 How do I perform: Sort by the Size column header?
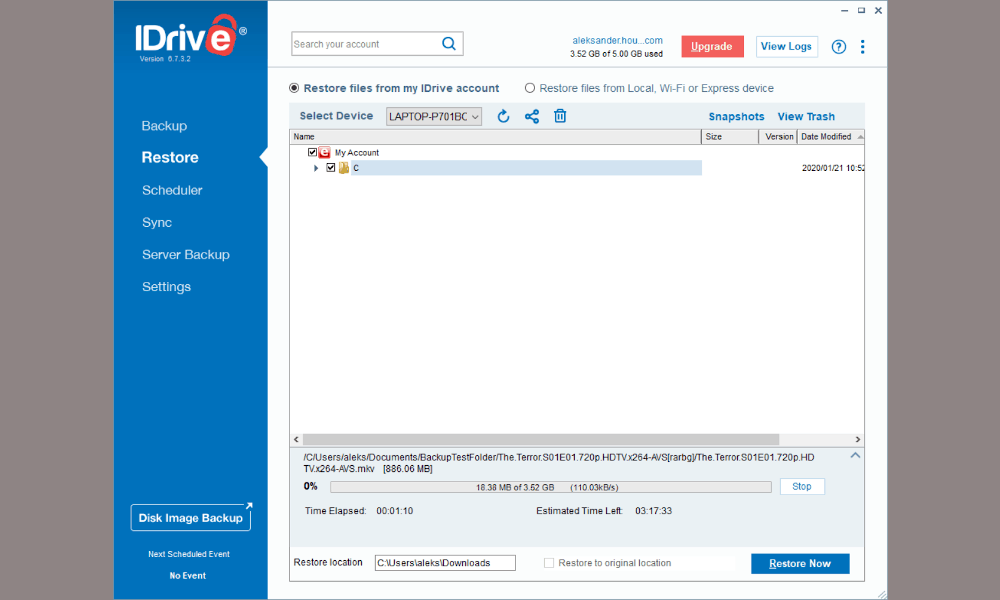730,136
